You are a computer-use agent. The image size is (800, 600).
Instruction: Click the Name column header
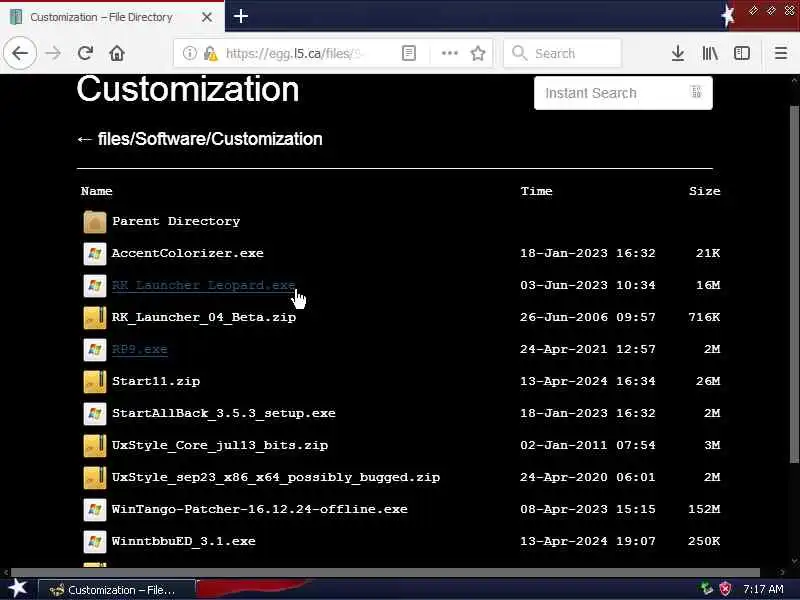(x=96, y=191)
